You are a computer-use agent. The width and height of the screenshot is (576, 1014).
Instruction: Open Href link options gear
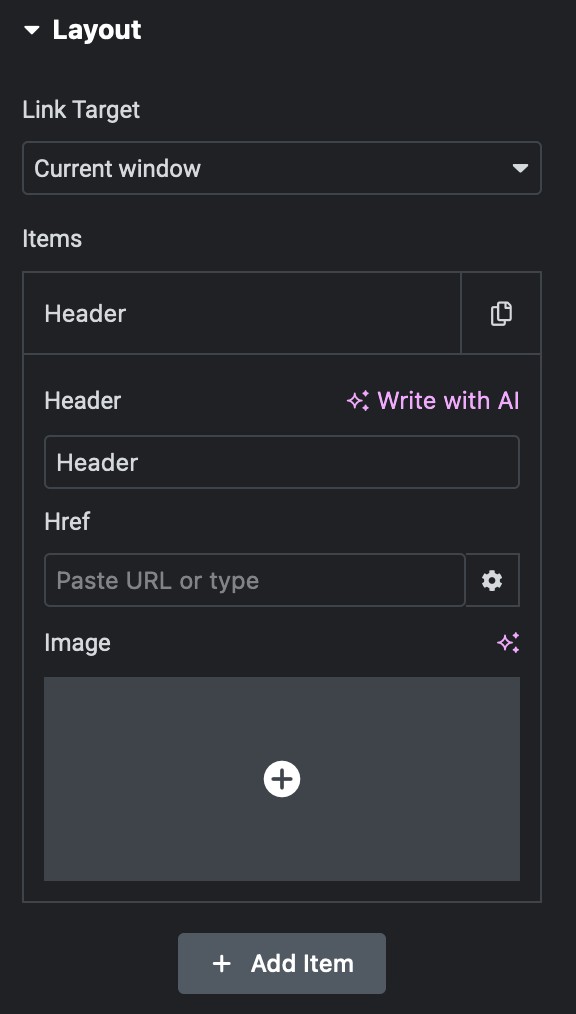click(492, 580)
